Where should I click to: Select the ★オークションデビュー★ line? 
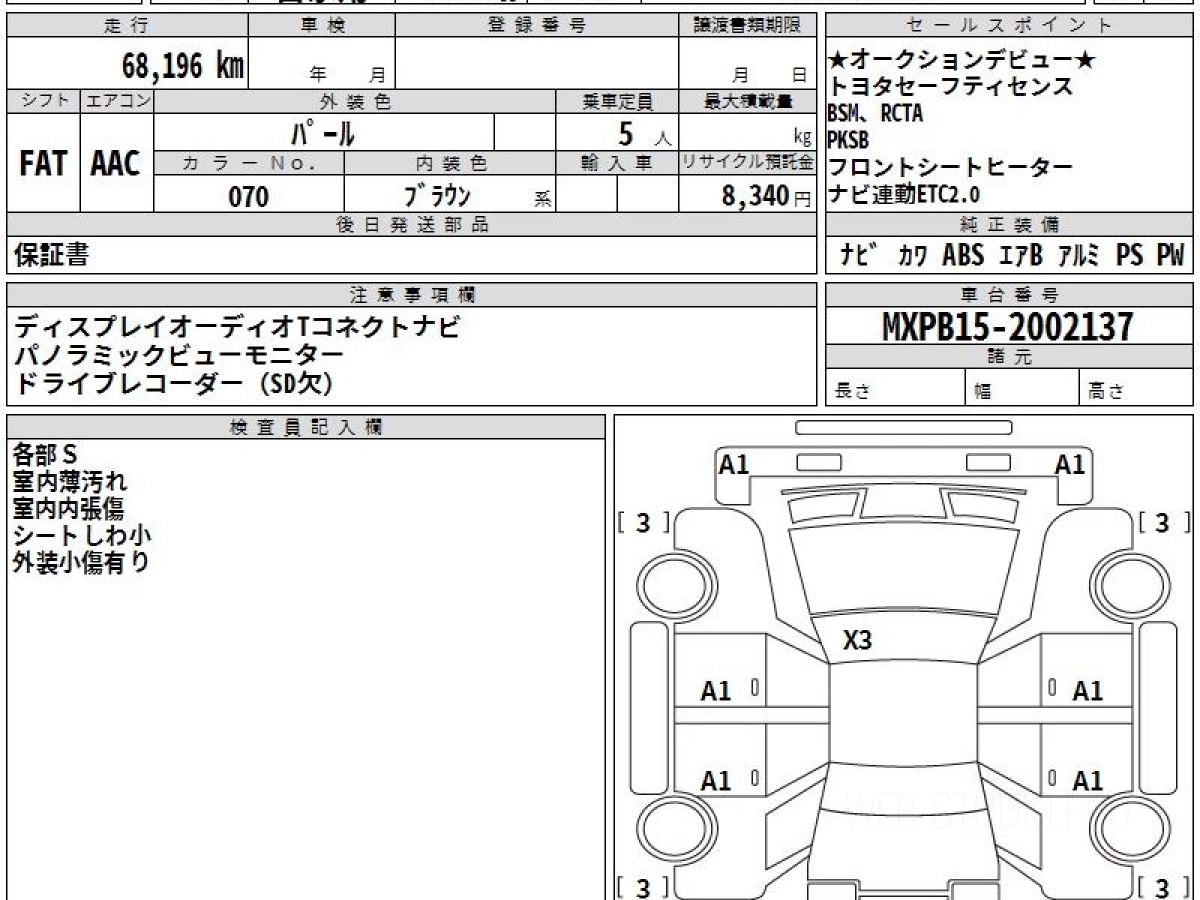point(963,62)
